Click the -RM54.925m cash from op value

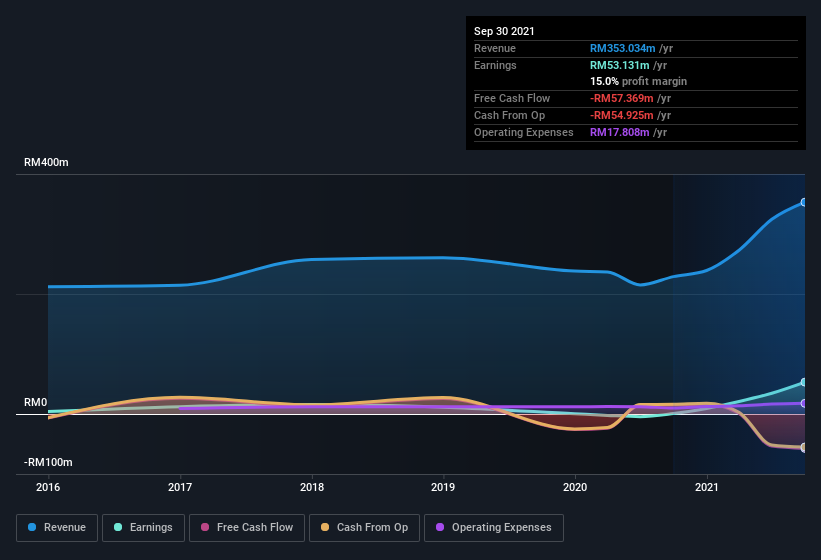[x=622, y=115]
